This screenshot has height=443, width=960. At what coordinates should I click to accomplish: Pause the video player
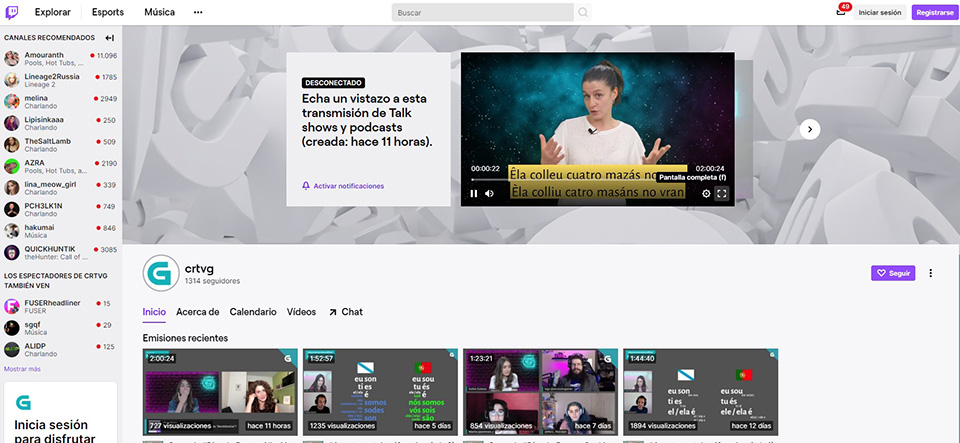pyautogui.click(x=474, y=193)
